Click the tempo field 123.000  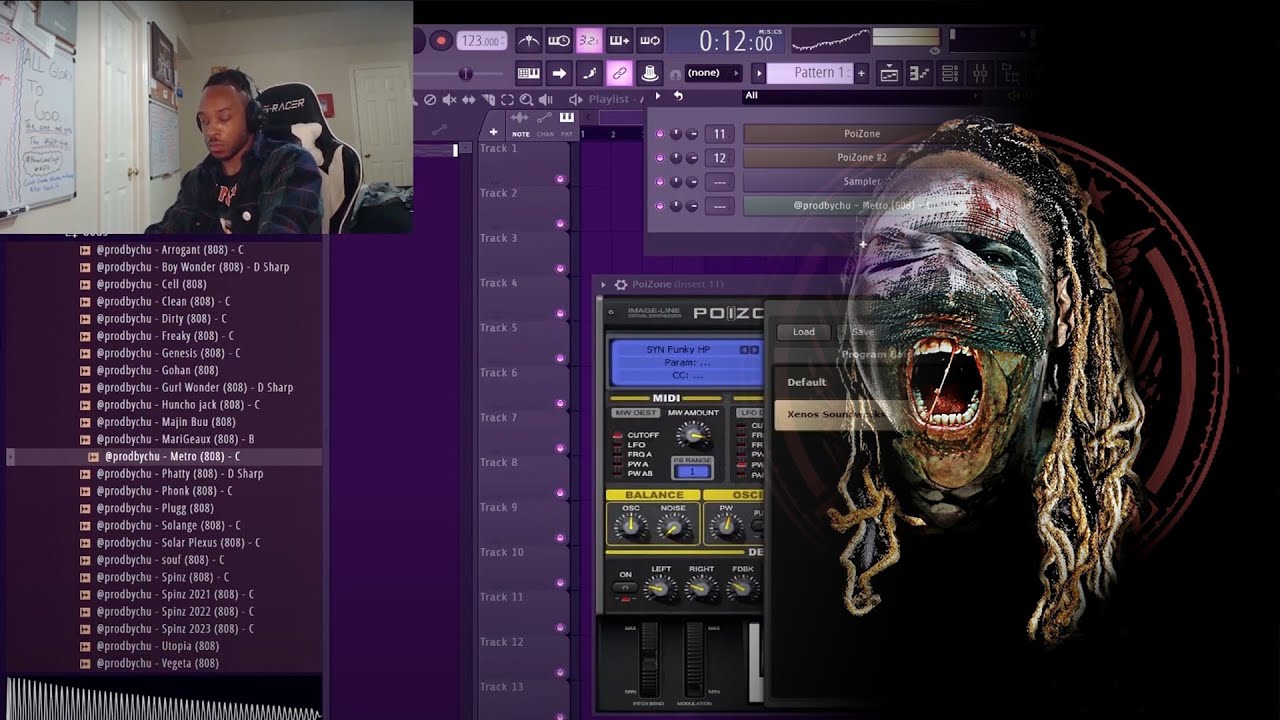coord(481,41)
